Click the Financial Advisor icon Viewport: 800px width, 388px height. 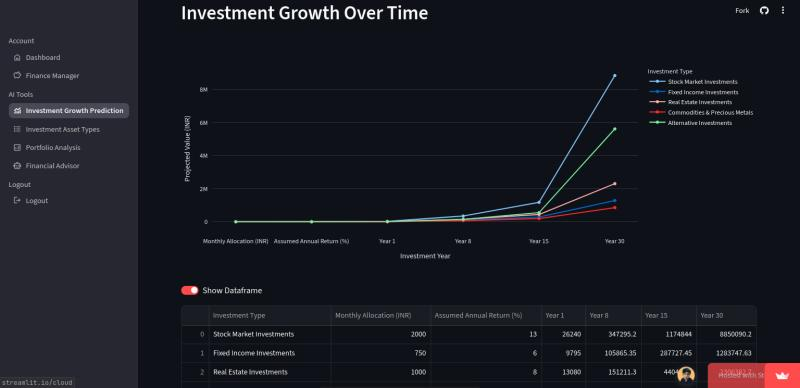click(x=17, y=166)
